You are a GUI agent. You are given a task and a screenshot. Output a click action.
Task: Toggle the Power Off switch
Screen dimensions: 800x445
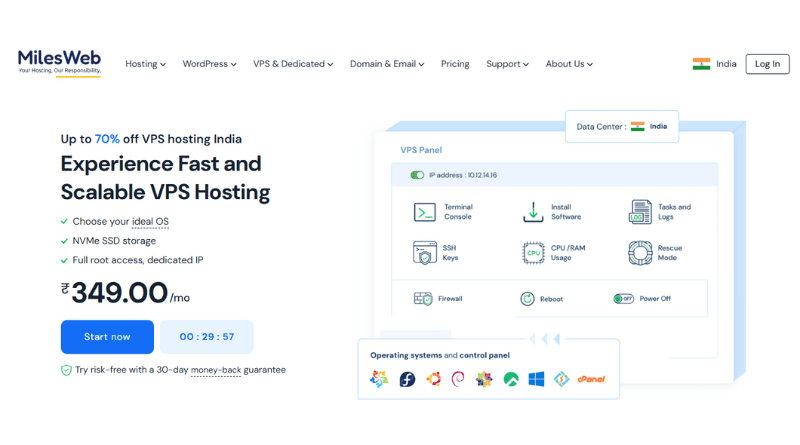[x=623, y=299]
